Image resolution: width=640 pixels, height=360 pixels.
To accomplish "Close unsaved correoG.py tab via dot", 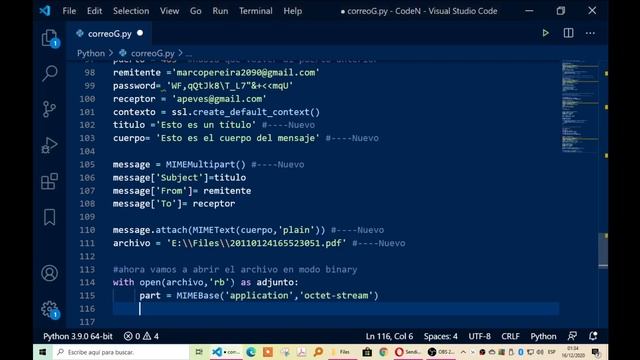I will (x=140, y=33).
